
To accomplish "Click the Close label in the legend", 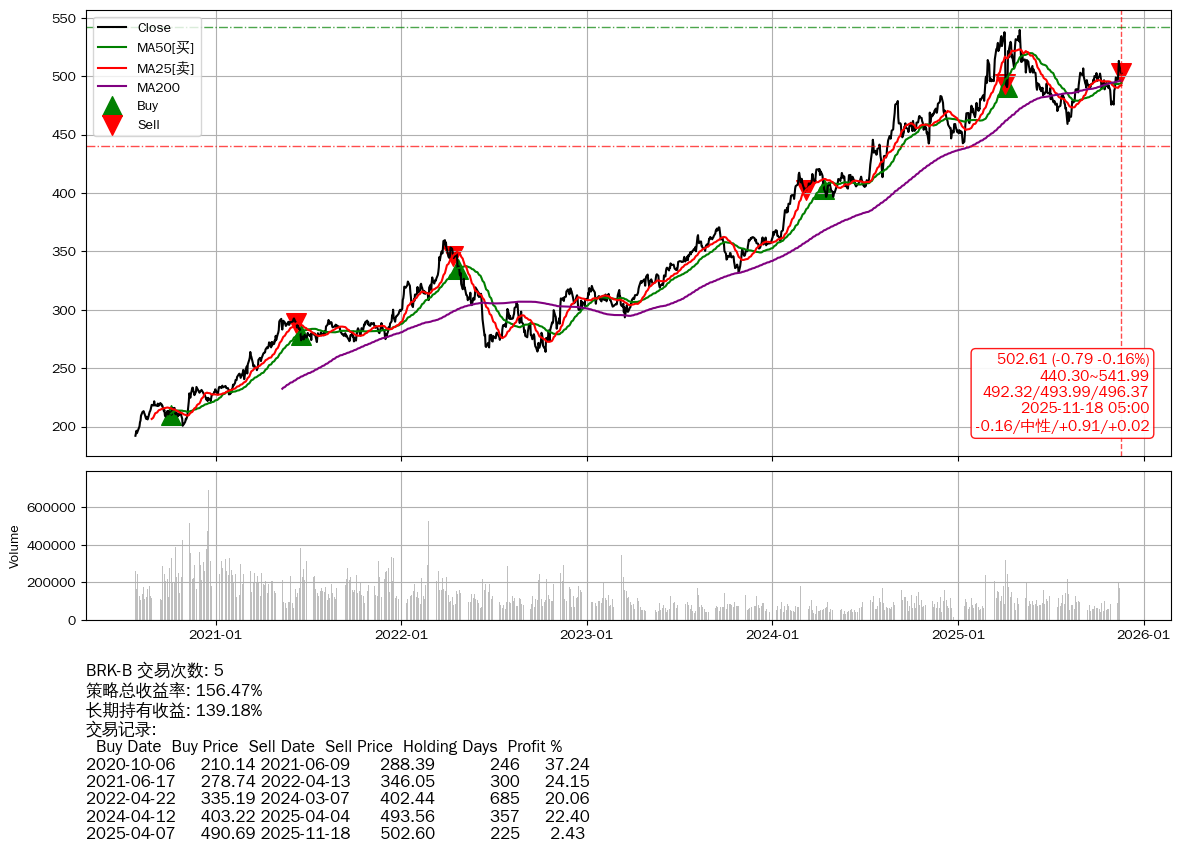I will point(154,28).
